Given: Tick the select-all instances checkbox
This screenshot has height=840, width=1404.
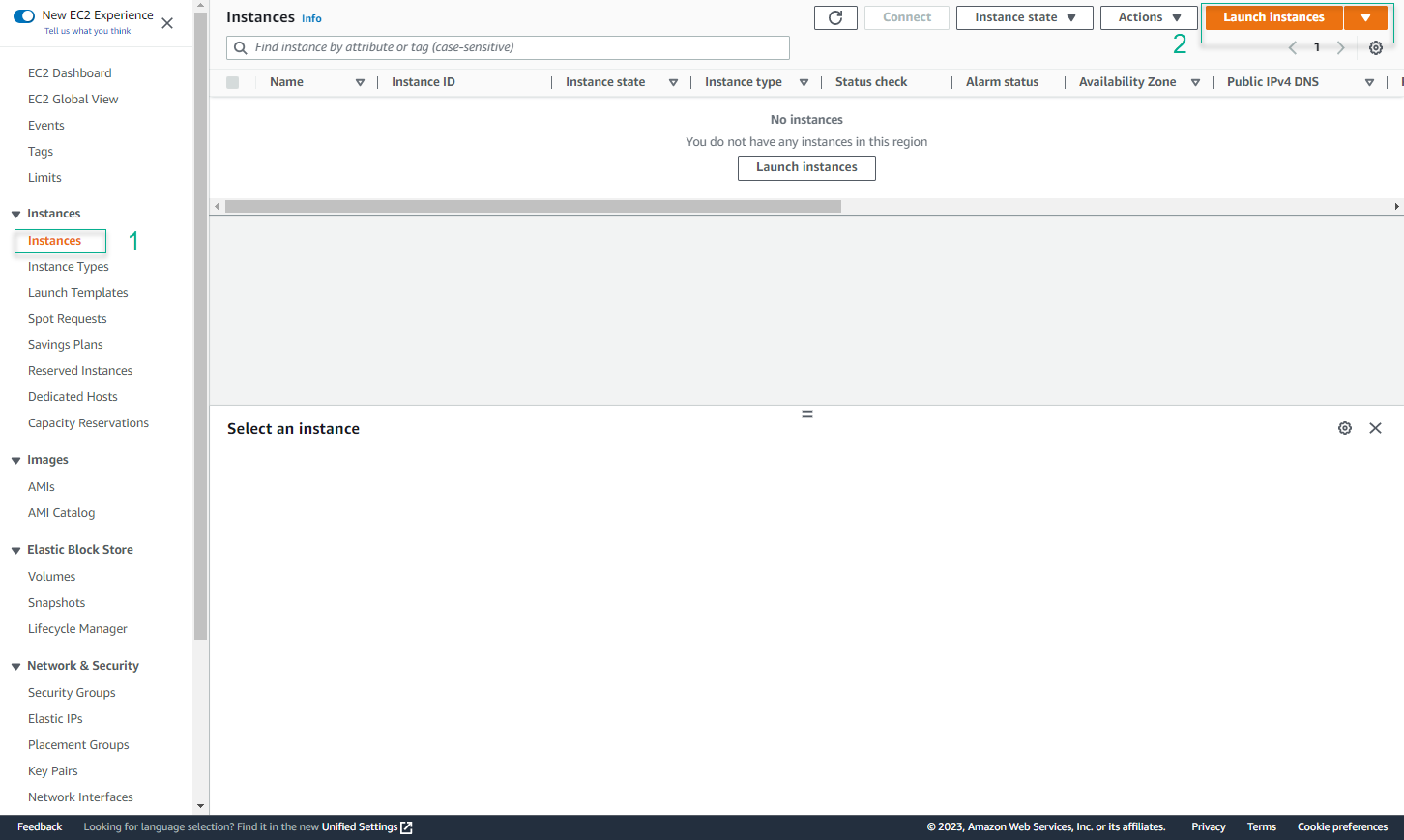Looking at the screenshot, I should click(x=232, y=82).
